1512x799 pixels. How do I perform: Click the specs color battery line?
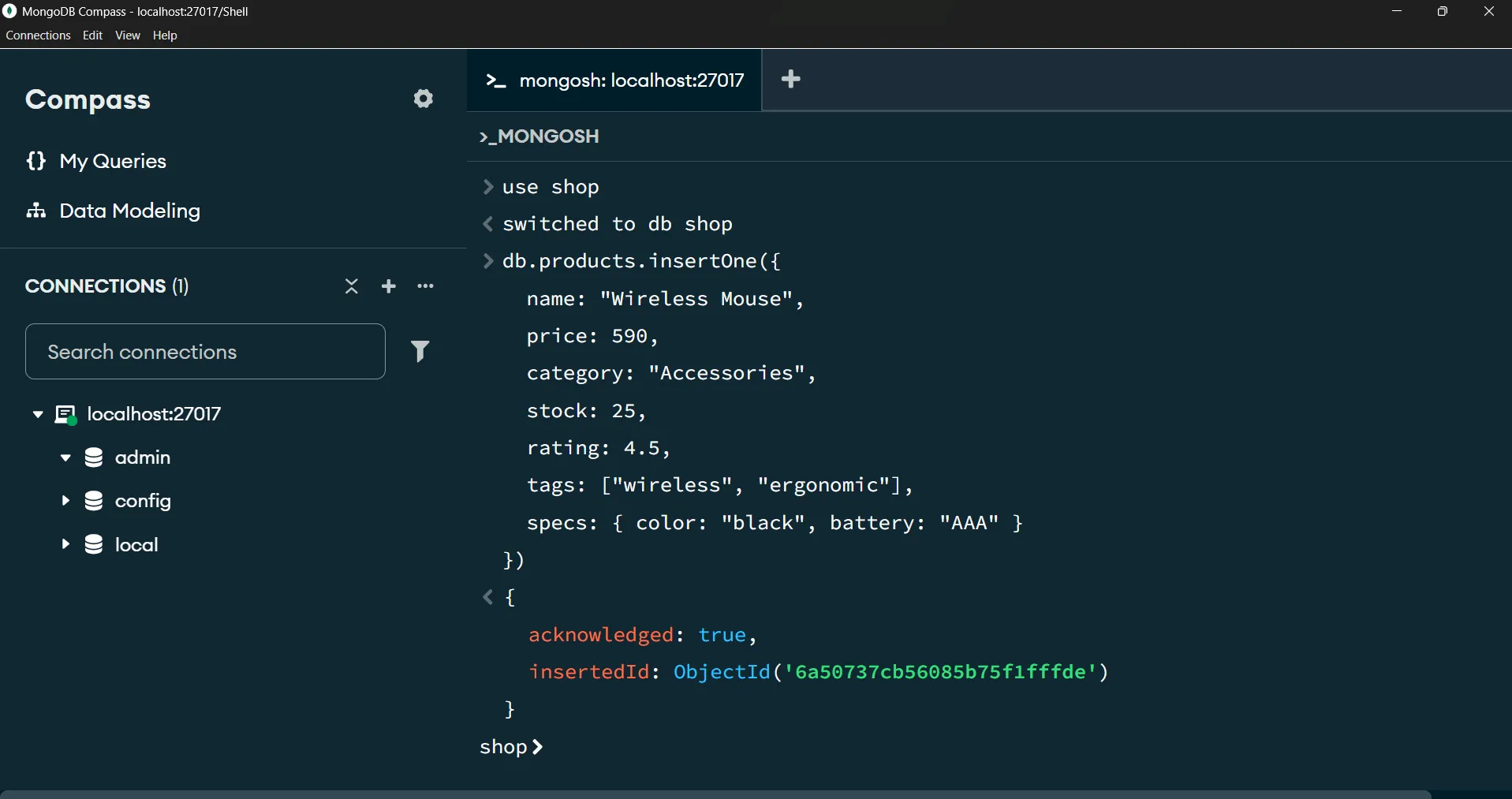click(775, 523)
